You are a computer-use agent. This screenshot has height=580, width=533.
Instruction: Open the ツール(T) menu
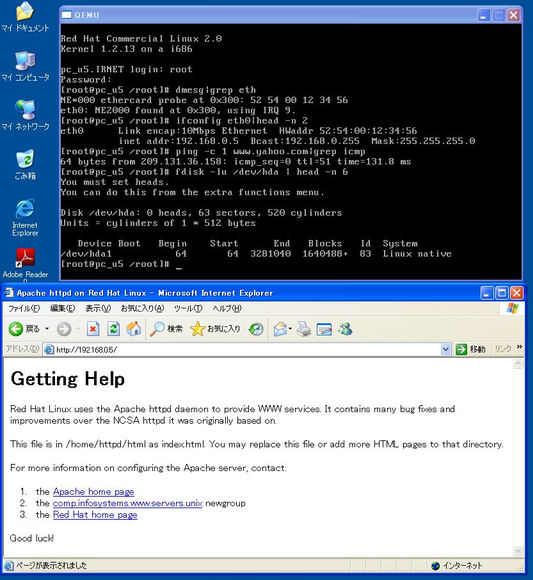(x=188, y=308)
